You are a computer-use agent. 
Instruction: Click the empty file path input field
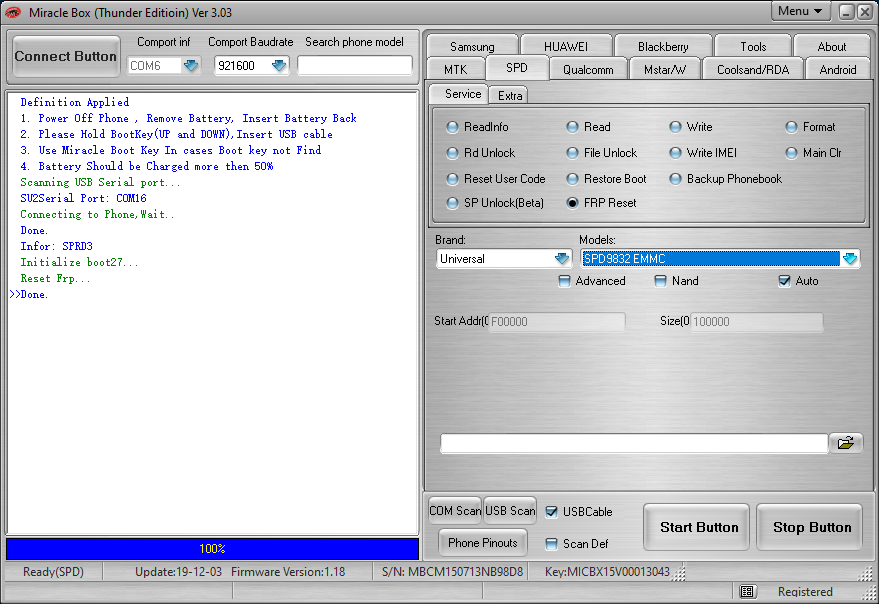634,443
